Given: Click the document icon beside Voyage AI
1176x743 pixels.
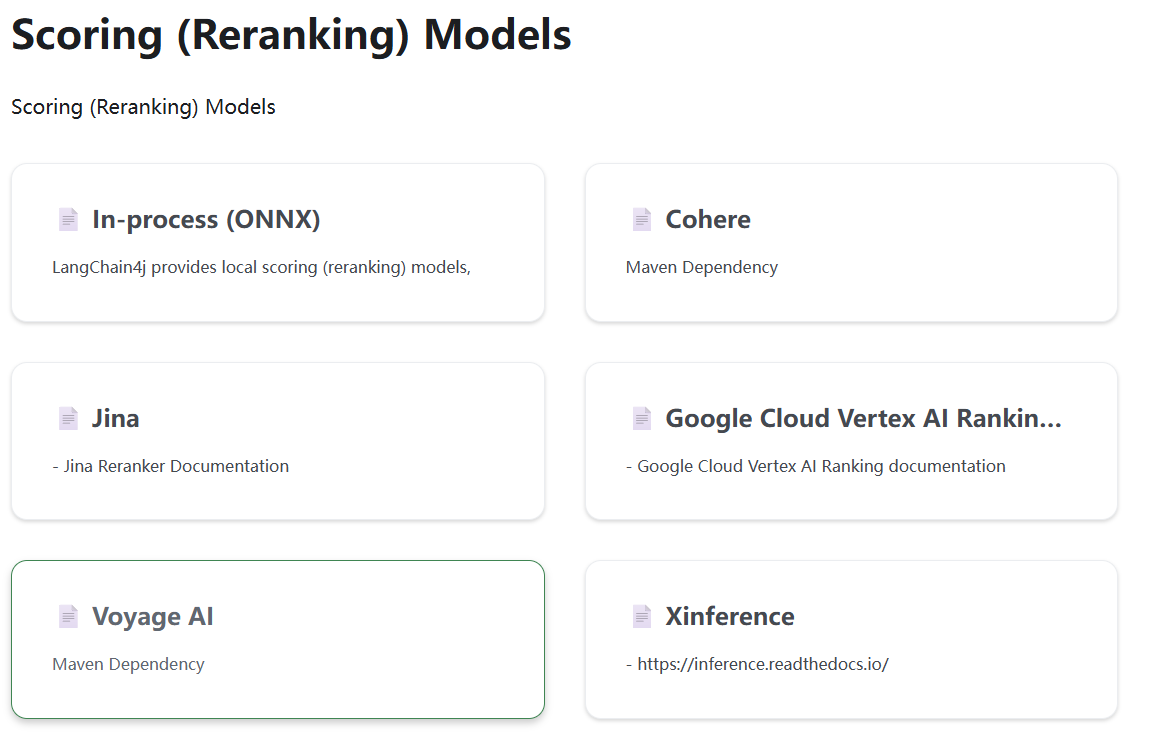Looking at the screenshot, I should pos(68,616).
